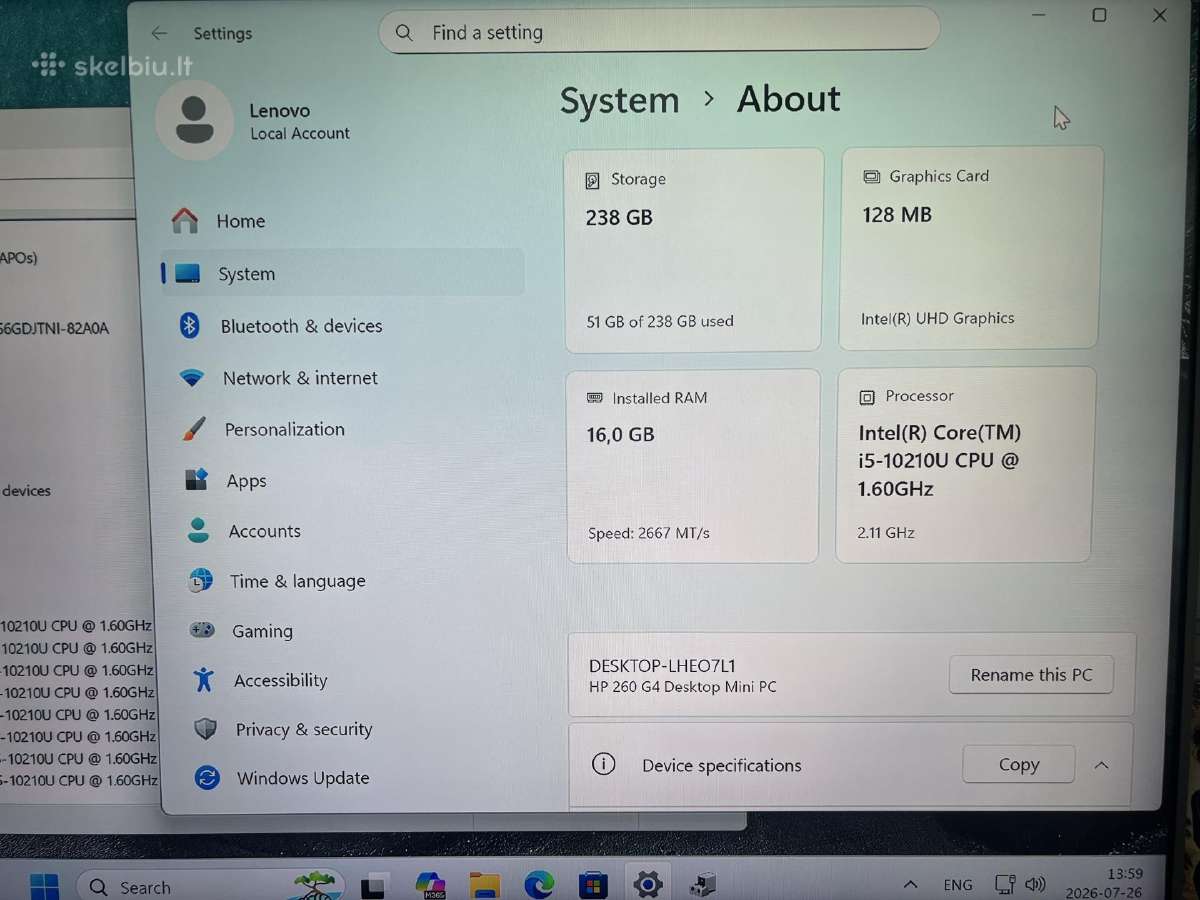Open the Storage 238 GB card
1200x900 pixels.
(x=694, y=250)
